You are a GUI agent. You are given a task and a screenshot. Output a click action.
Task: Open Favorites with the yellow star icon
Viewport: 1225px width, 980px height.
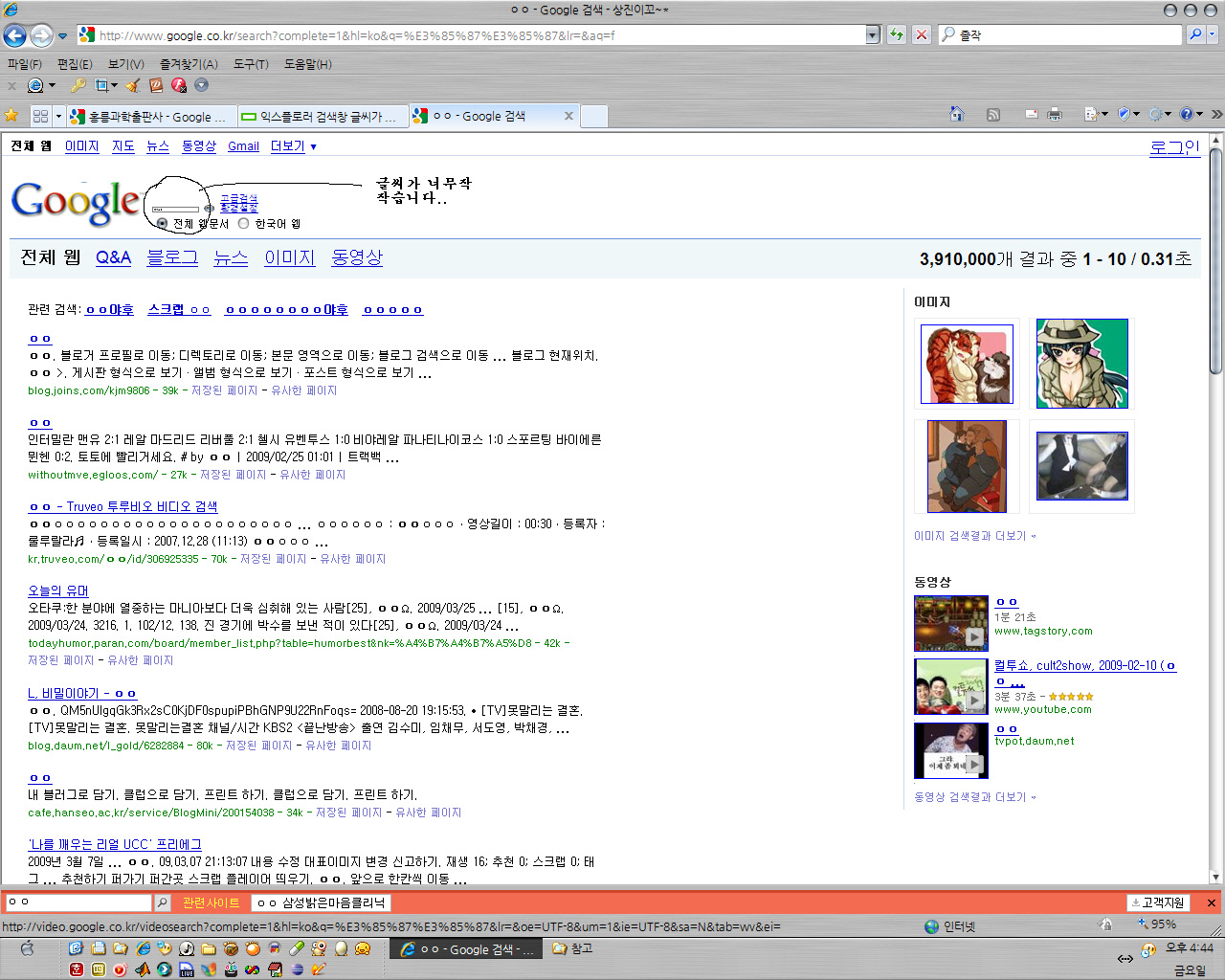[x=11, y=116]
